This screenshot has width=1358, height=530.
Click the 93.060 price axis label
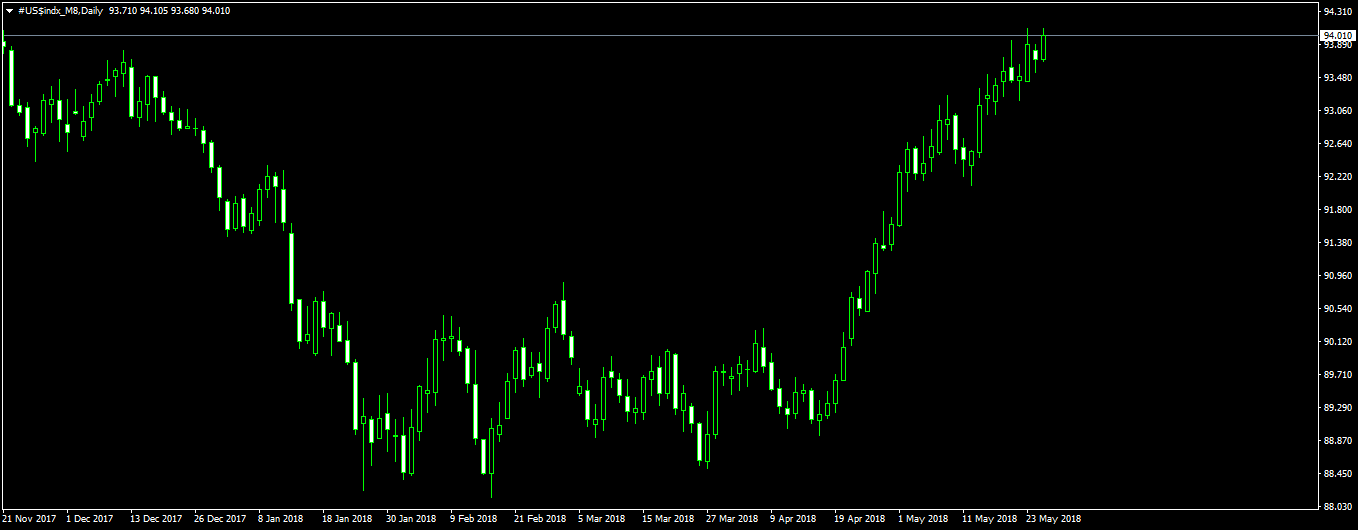tap(1336, 111)
